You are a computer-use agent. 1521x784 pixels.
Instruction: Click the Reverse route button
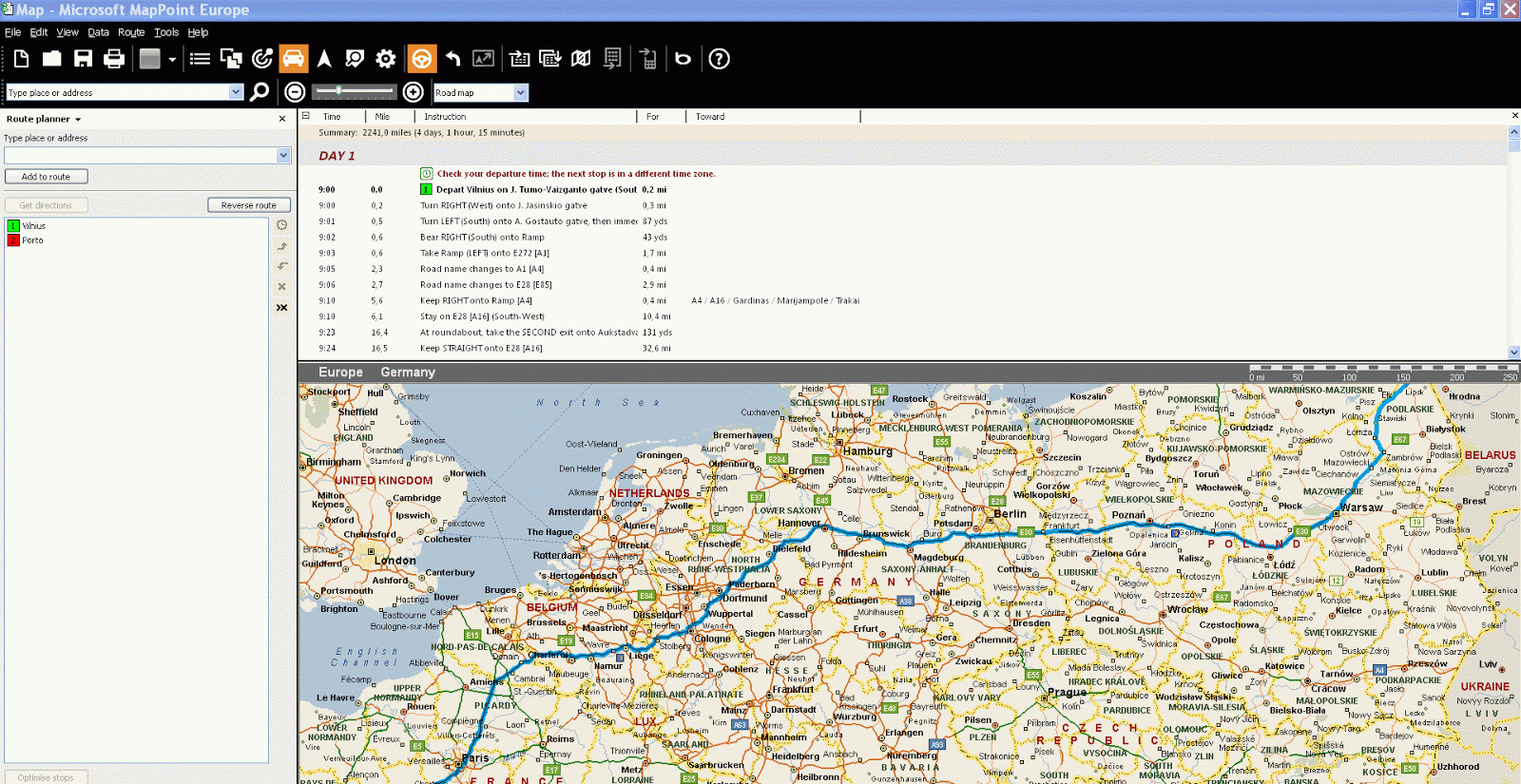point(249,205)
